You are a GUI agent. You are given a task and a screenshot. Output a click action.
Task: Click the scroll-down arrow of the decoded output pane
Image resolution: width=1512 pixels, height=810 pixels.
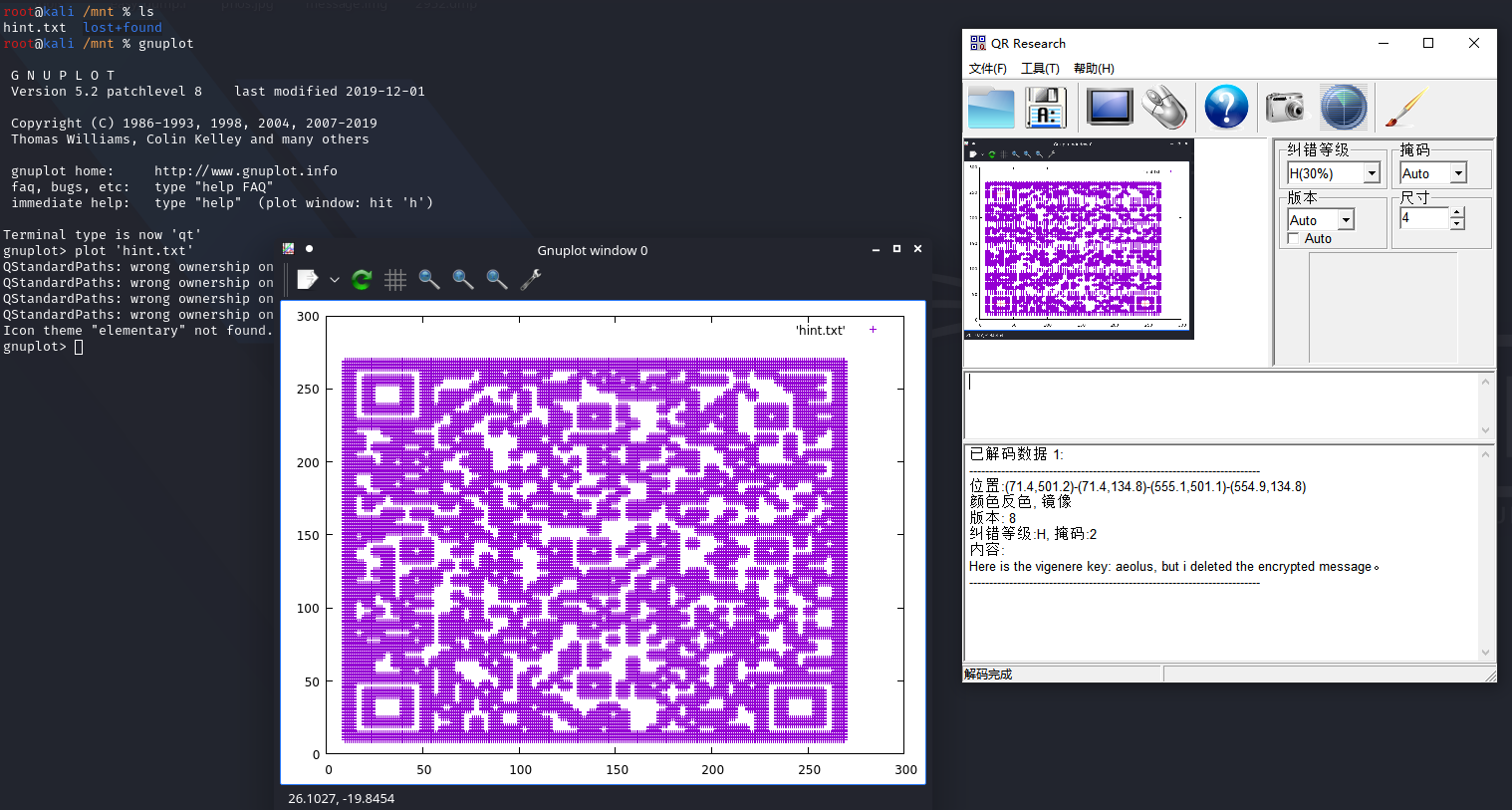pos(1485,653)
